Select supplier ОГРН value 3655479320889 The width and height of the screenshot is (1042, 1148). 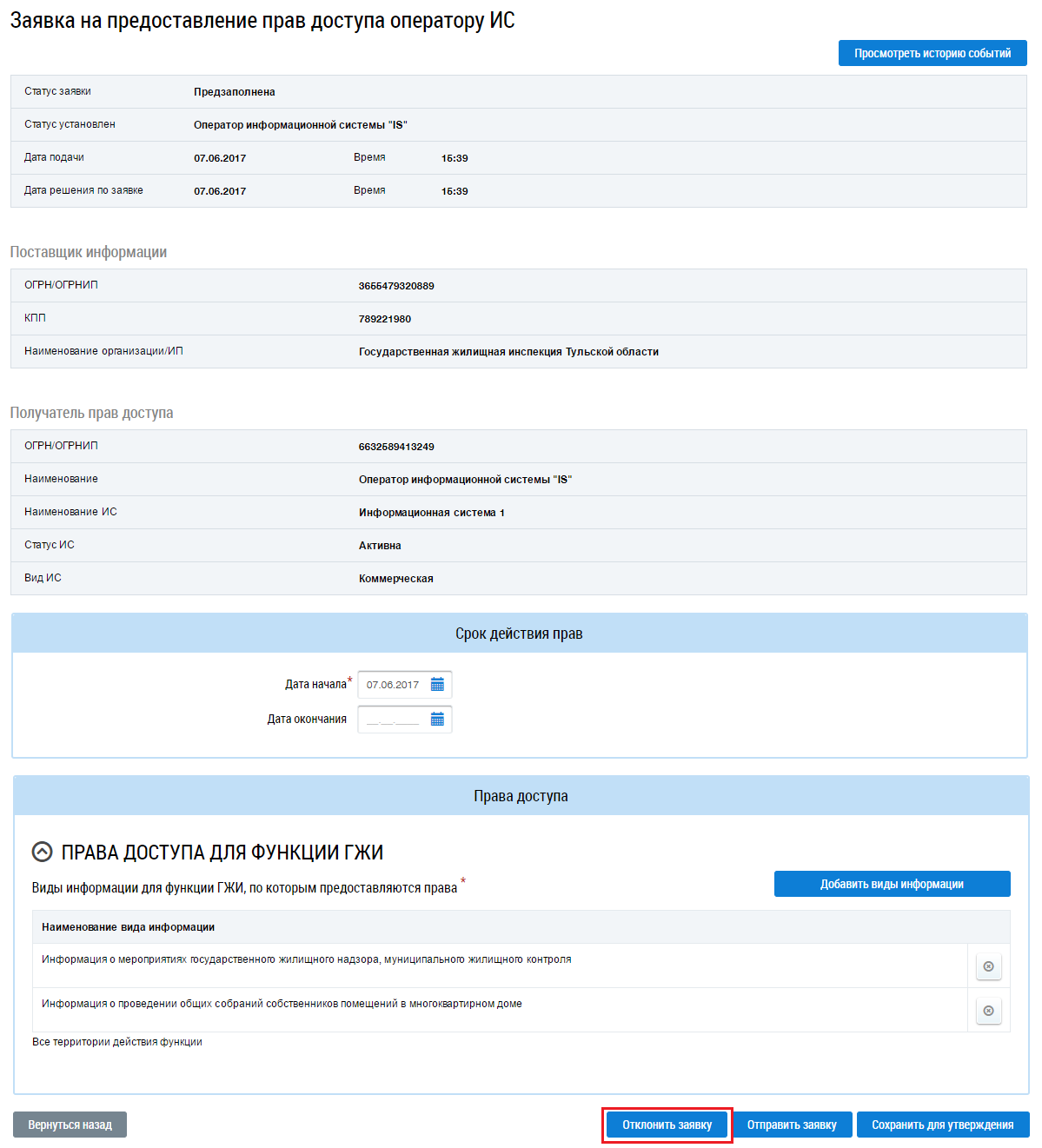(396, 286)
